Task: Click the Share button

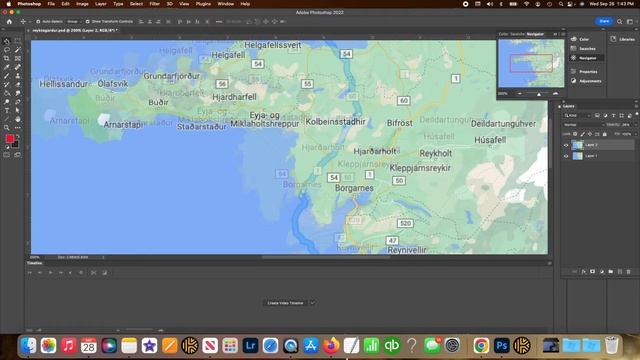Action: coord(604,21)
